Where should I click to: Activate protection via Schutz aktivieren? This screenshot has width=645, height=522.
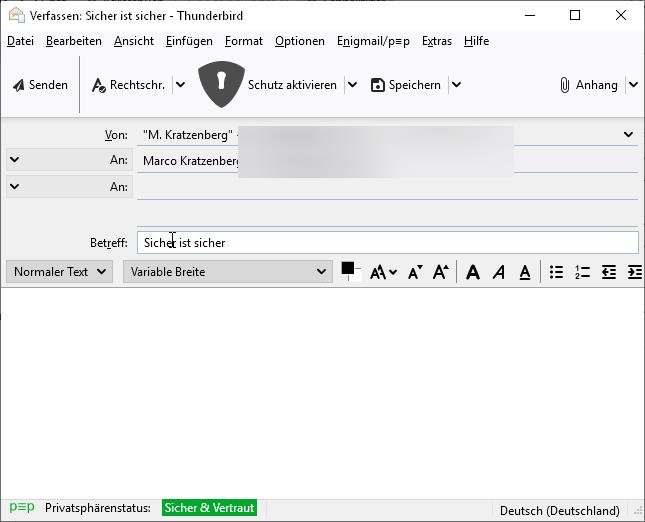[292, 85]
